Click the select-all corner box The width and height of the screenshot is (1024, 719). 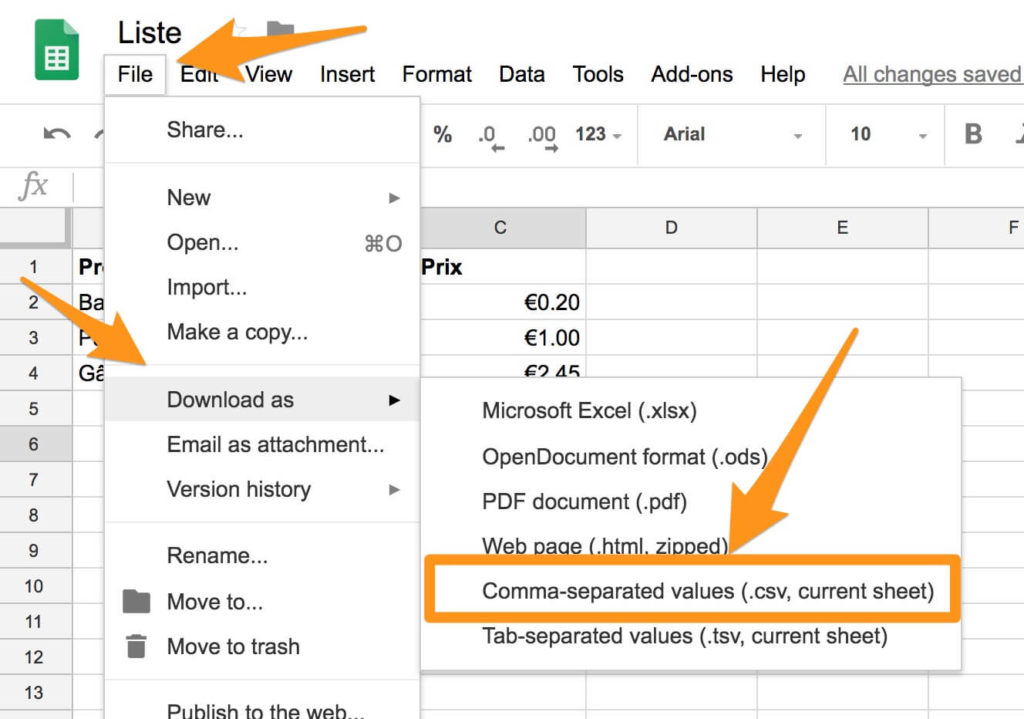click(35, 227)
